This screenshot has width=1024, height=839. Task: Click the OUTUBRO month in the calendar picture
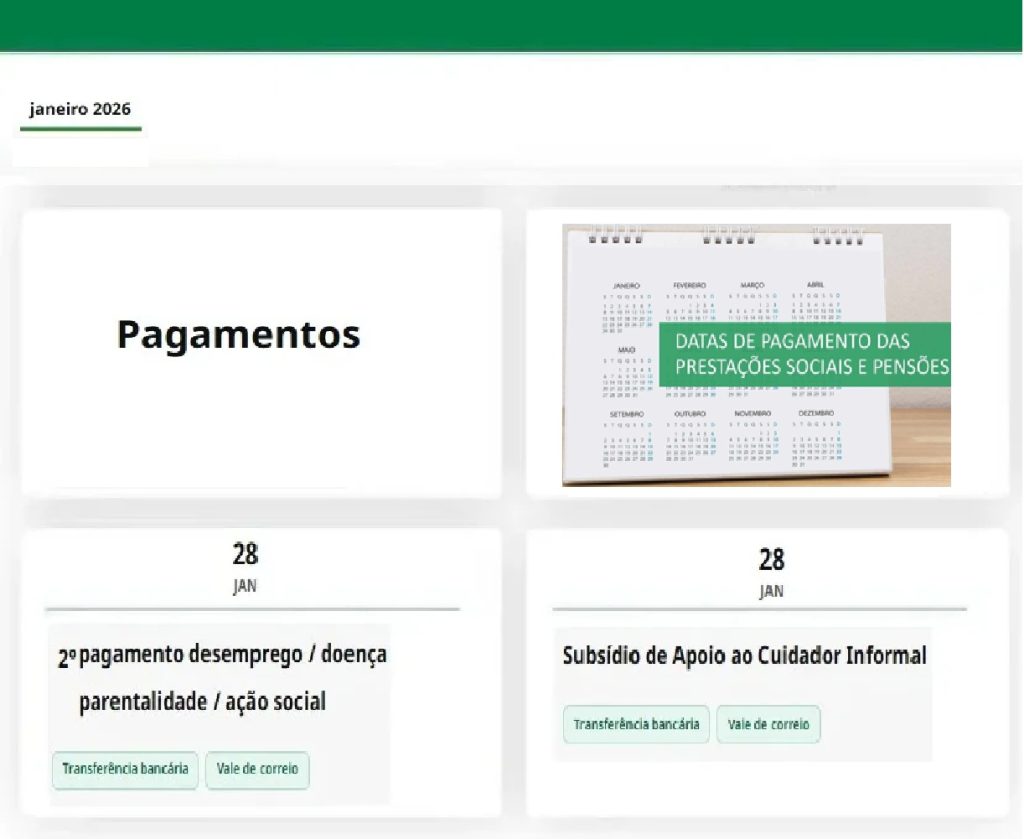pyautogui.click(x=689, y=414)
